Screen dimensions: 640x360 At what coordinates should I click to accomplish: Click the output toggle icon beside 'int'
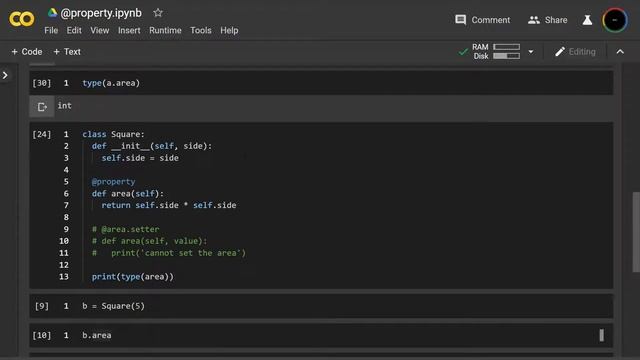point(42,107)
